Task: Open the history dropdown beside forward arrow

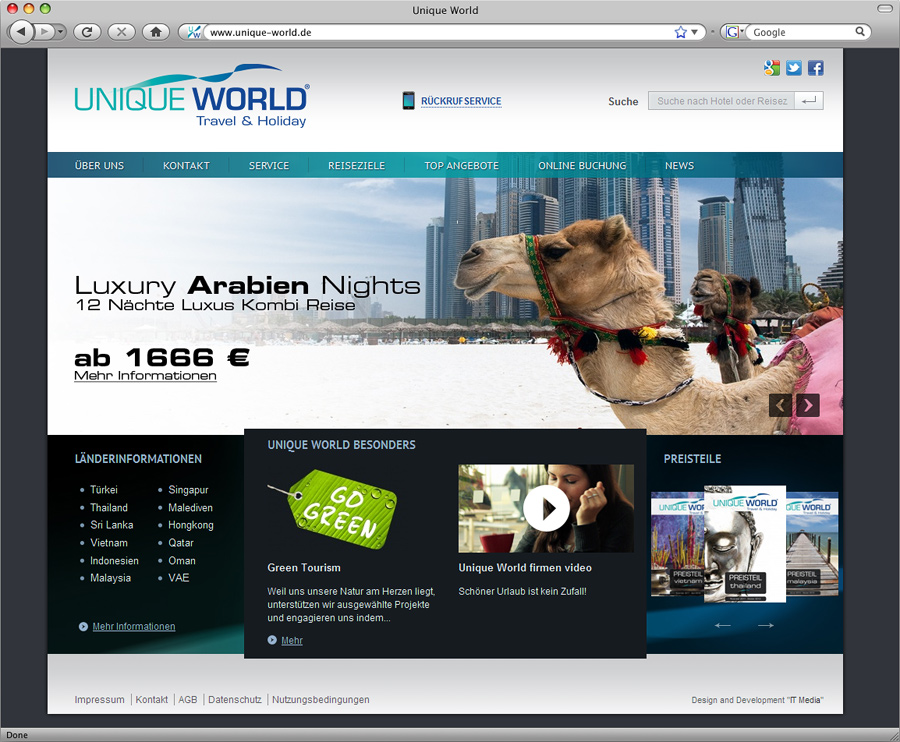Action: pyautogui.click(x=60, y=32)
